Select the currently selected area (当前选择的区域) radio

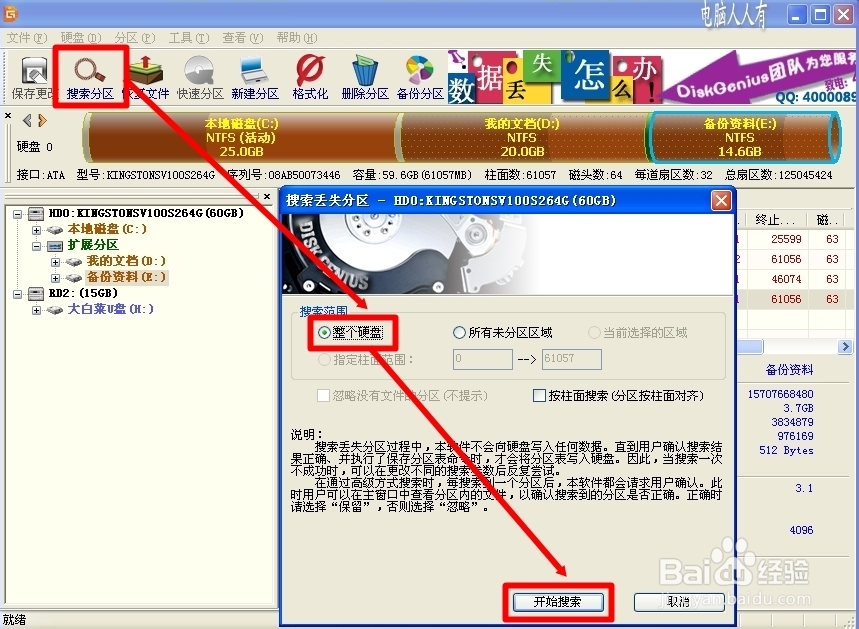(594, 333)
